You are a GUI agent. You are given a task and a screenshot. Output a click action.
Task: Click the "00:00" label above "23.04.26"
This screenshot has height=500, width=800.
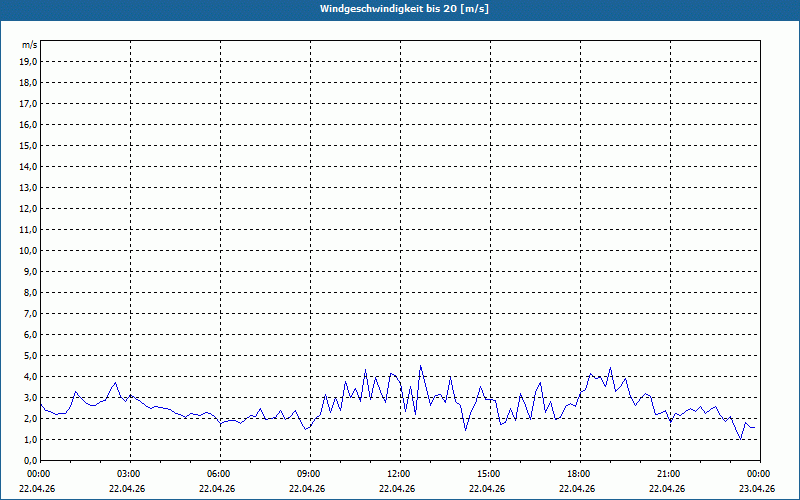tap(760, 474)
